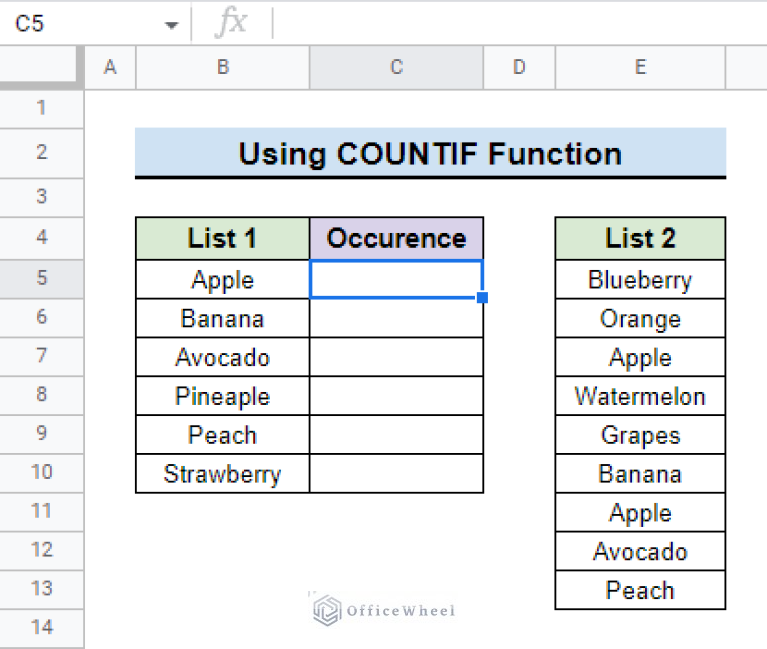Select the Occurence cell beside Peach

tap(396, 435)
